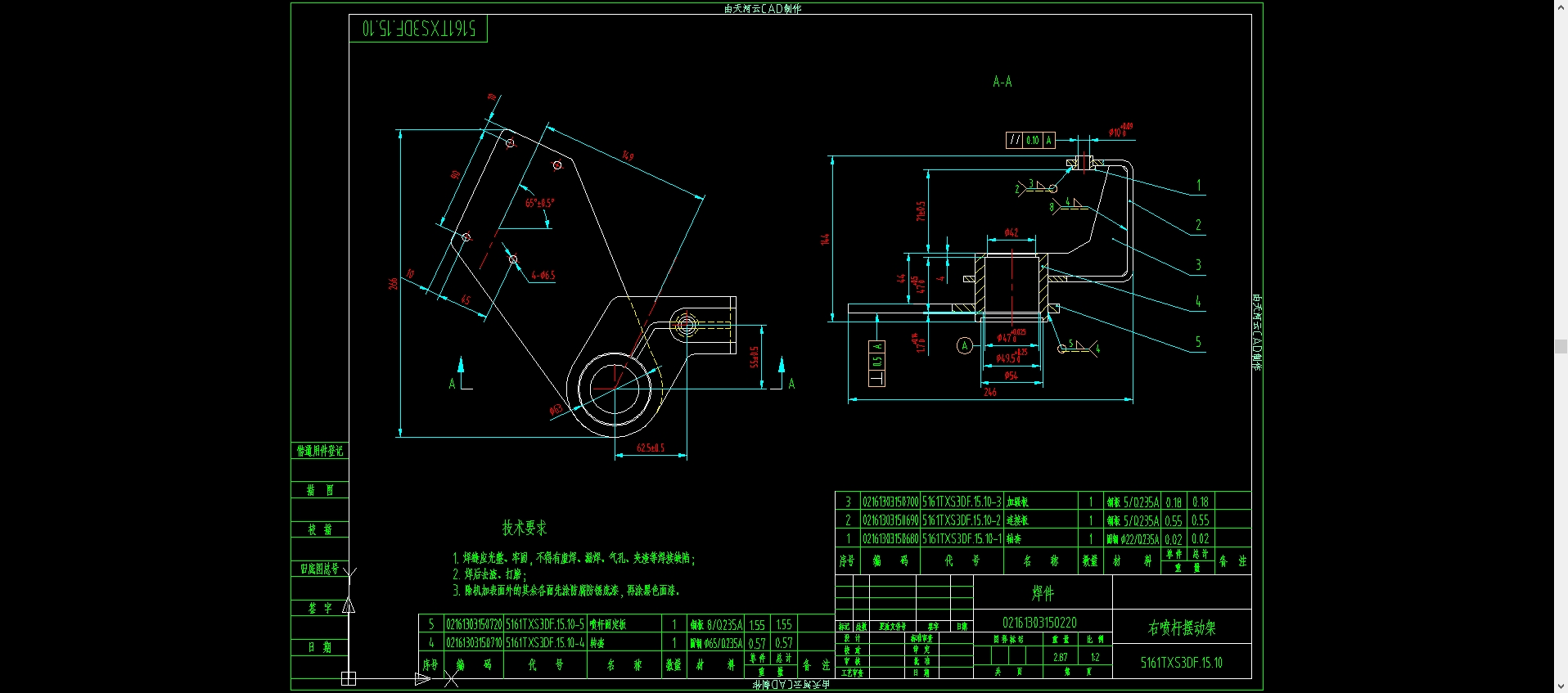This screenshot has height=693, width=1568.
Task: Click the 149 length dimension
Action: click(628, 155)
